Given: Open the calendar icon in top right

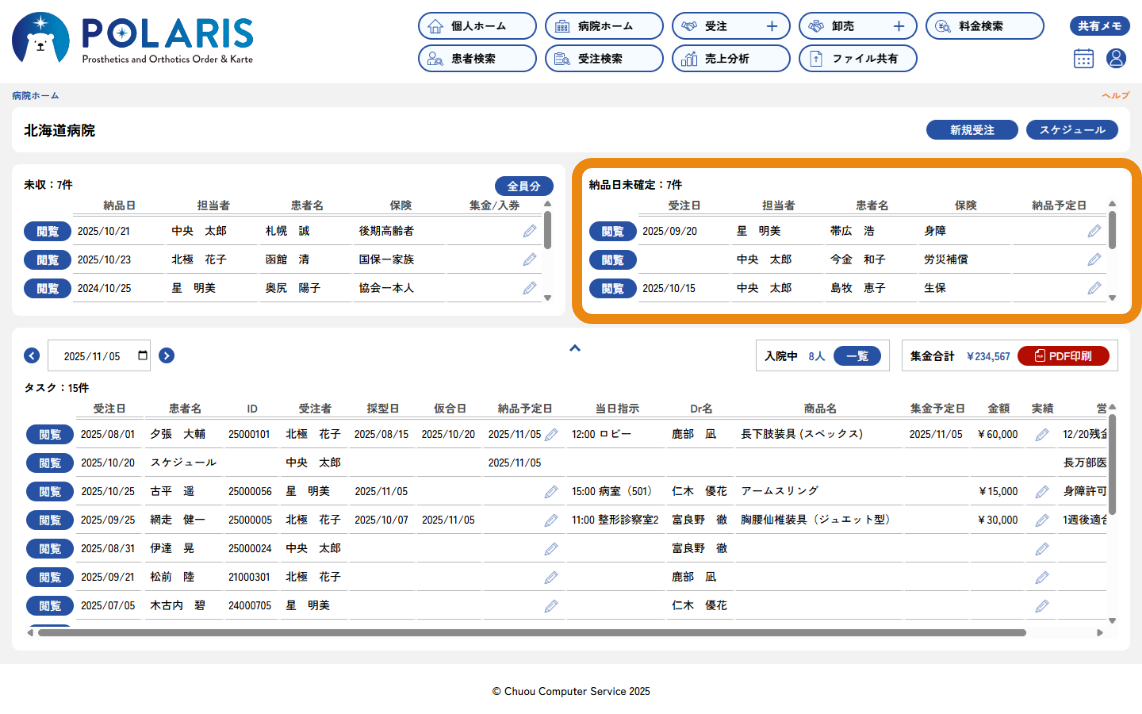Looking at the screenshot, I should (x=1083, y=58).
